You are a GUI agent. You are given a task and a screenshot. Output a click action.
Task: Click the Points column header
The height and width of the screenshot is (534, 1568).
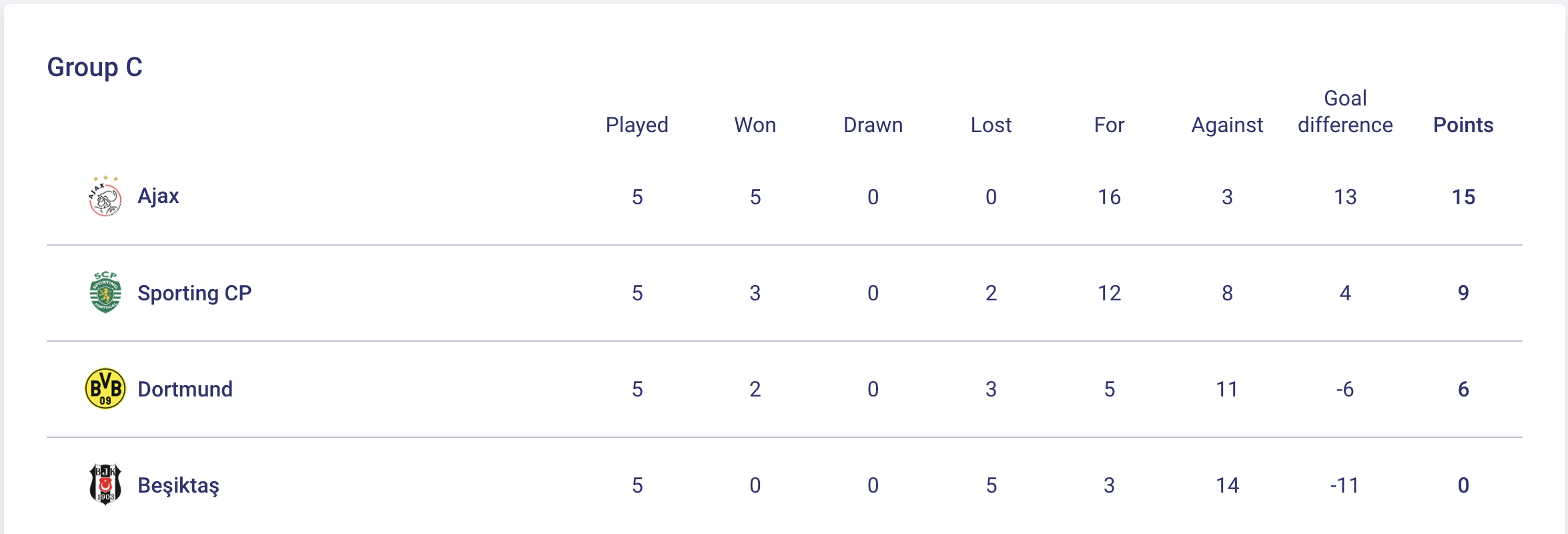click(1463, 125)
